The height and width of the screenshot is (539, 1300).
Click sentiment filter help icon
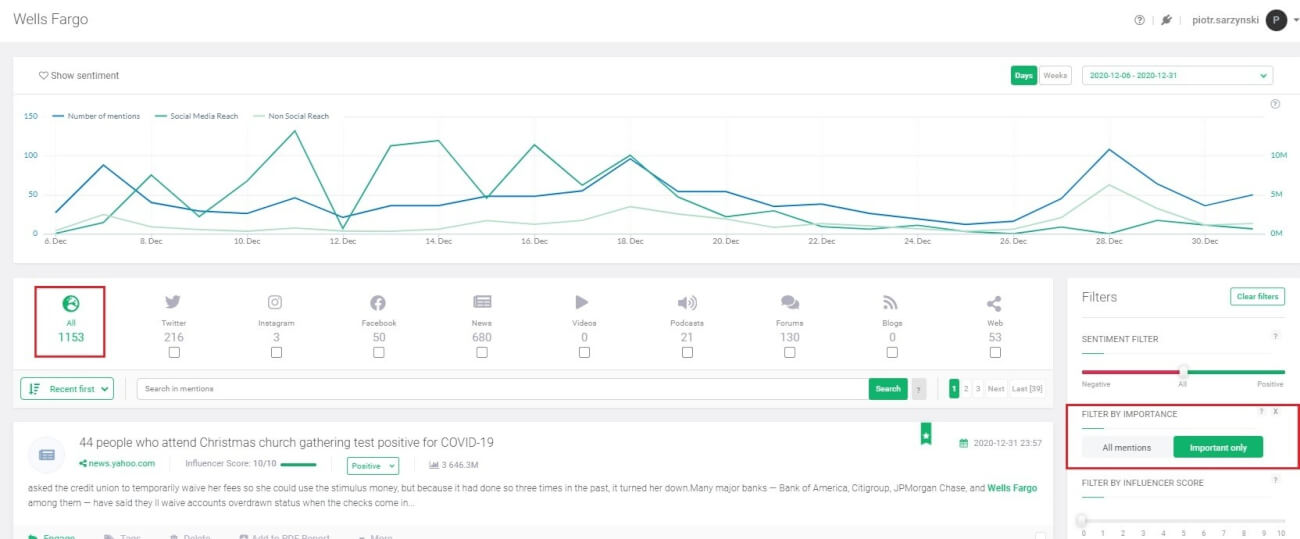(1275, 337)
